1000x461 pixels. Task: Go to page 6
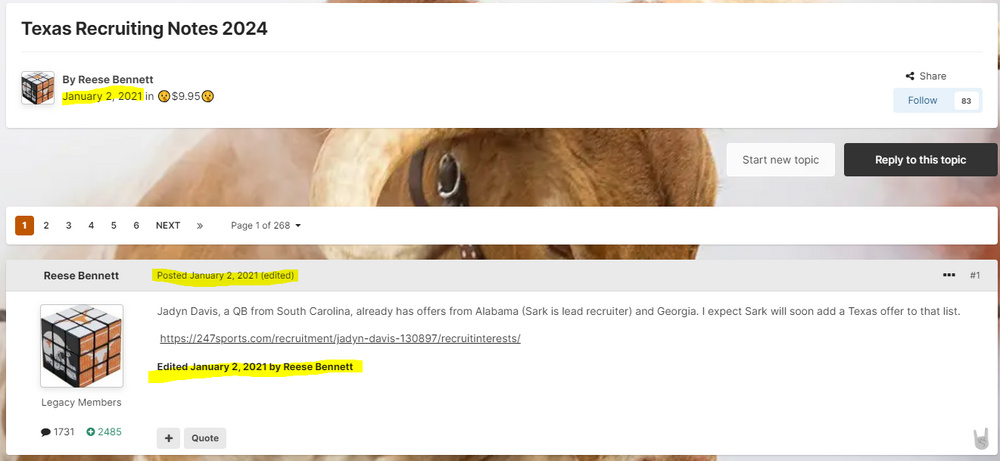tap(136, 226)
